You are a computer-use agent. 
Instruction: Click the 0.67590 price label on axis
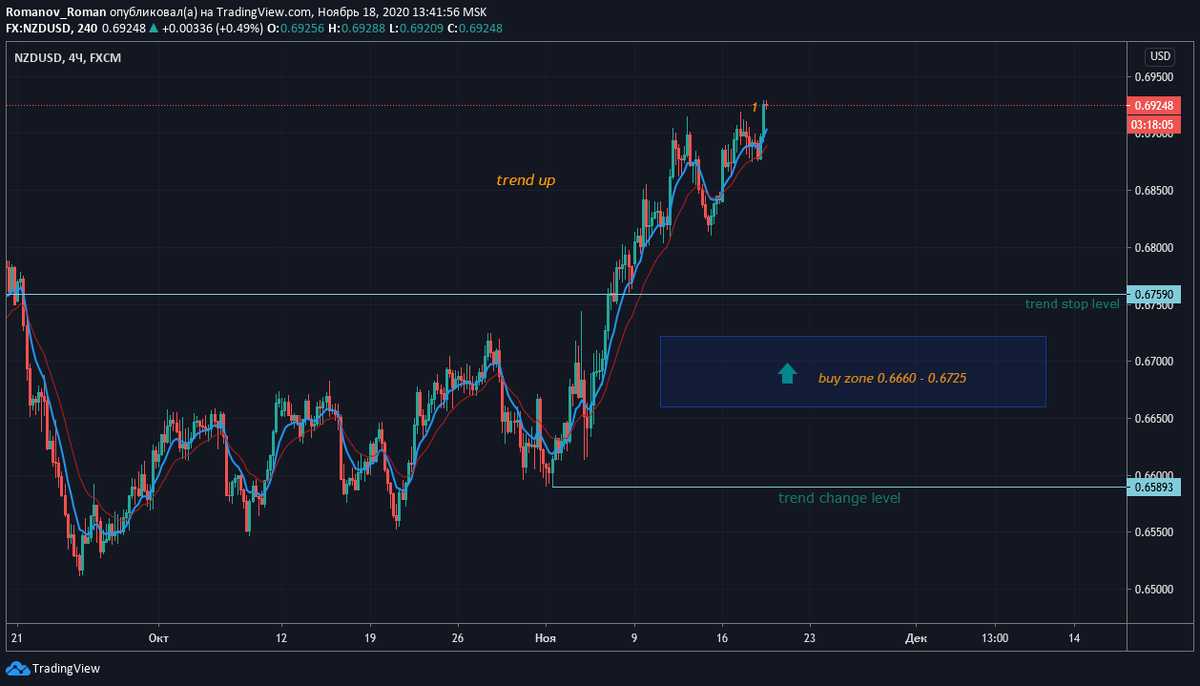pos(1154,295)
